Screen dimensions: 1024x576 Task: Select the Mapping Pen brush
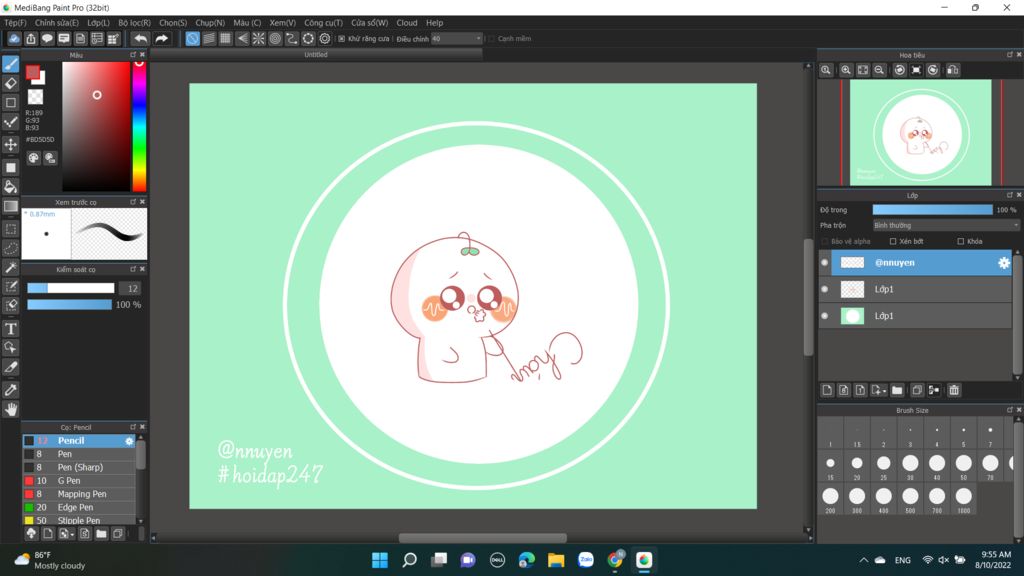click(x=79, y=494)
